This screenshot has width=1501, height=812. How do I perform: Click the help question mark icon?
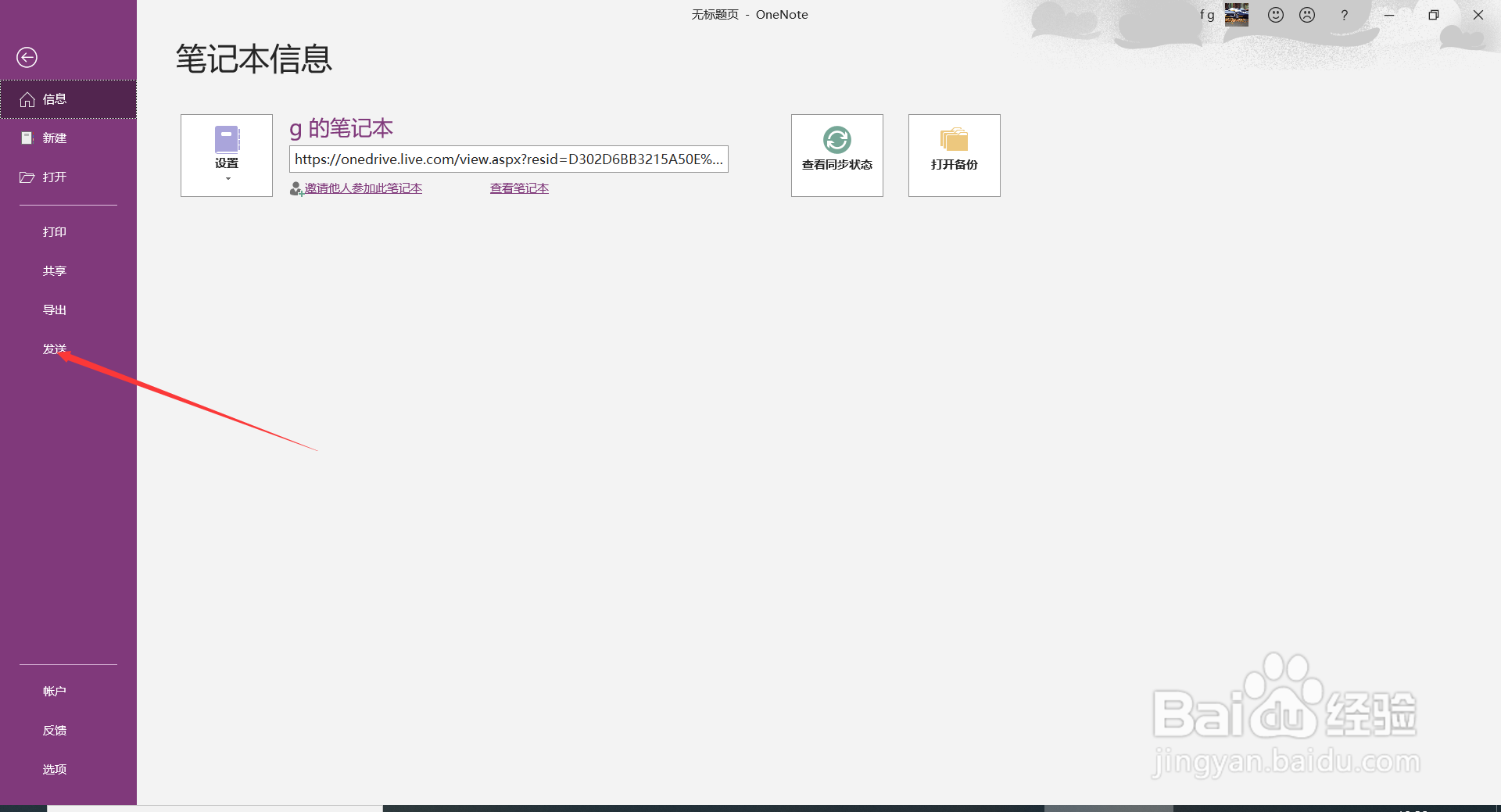1344,15
